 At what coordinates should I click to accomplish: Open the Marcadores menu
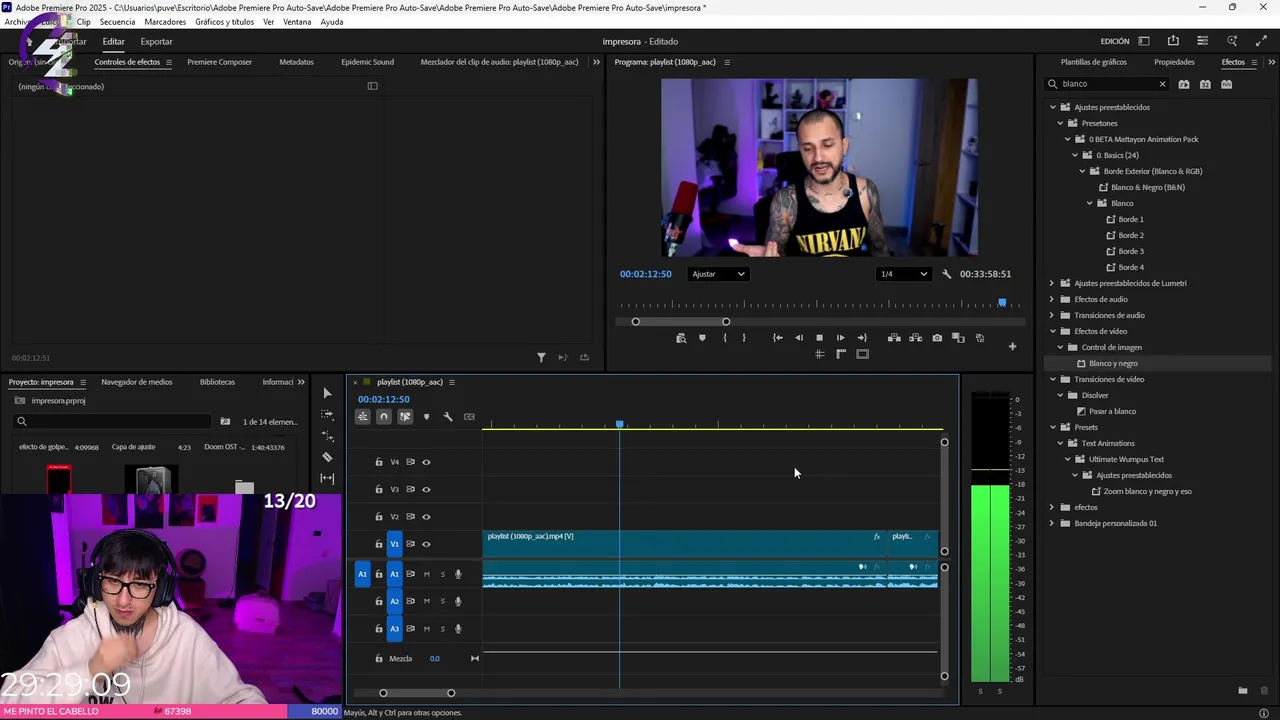pos(165,22)
